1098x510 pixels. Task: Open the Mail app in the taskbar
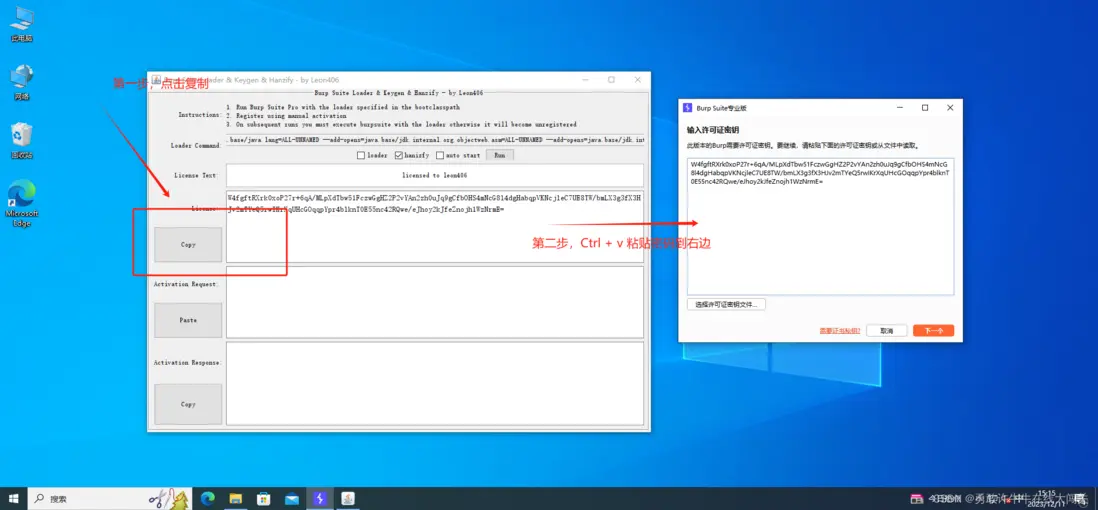coord(291,498)
